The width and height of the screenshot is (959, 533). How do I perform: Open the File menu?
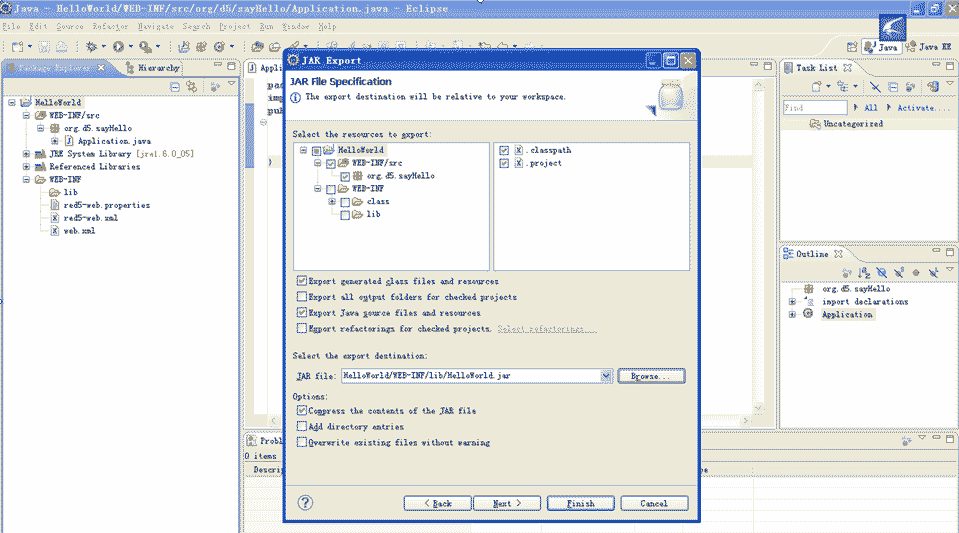pos(12,26)
